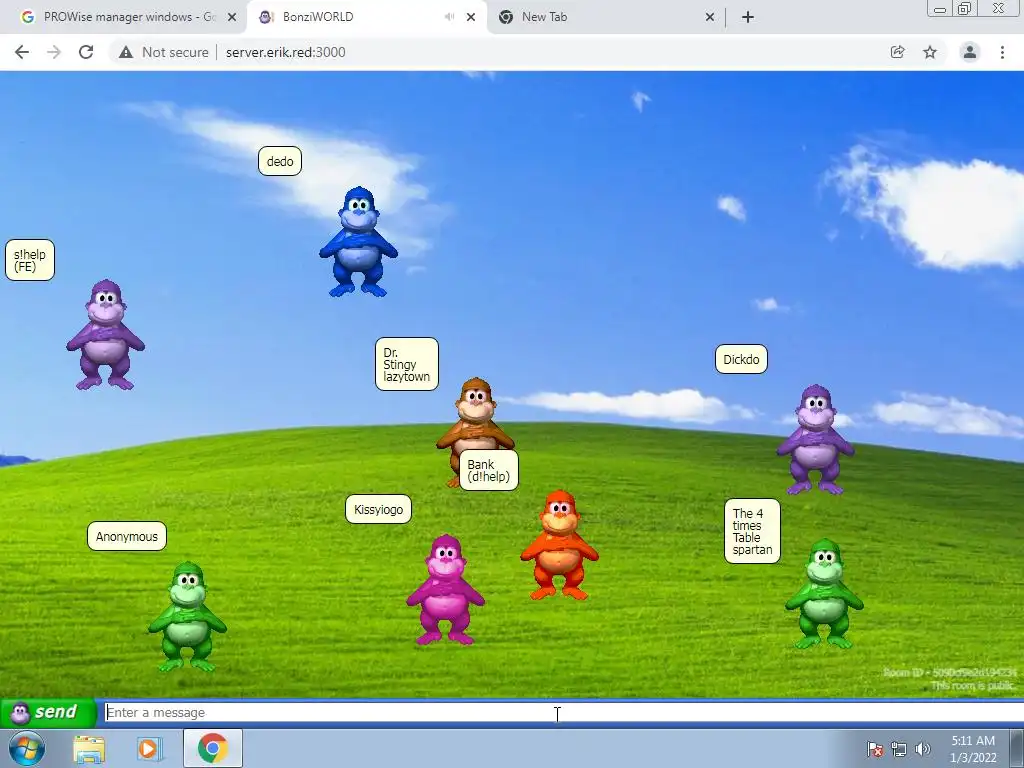
Task: Click the Chrome taskbar icon
Action: 212,748
